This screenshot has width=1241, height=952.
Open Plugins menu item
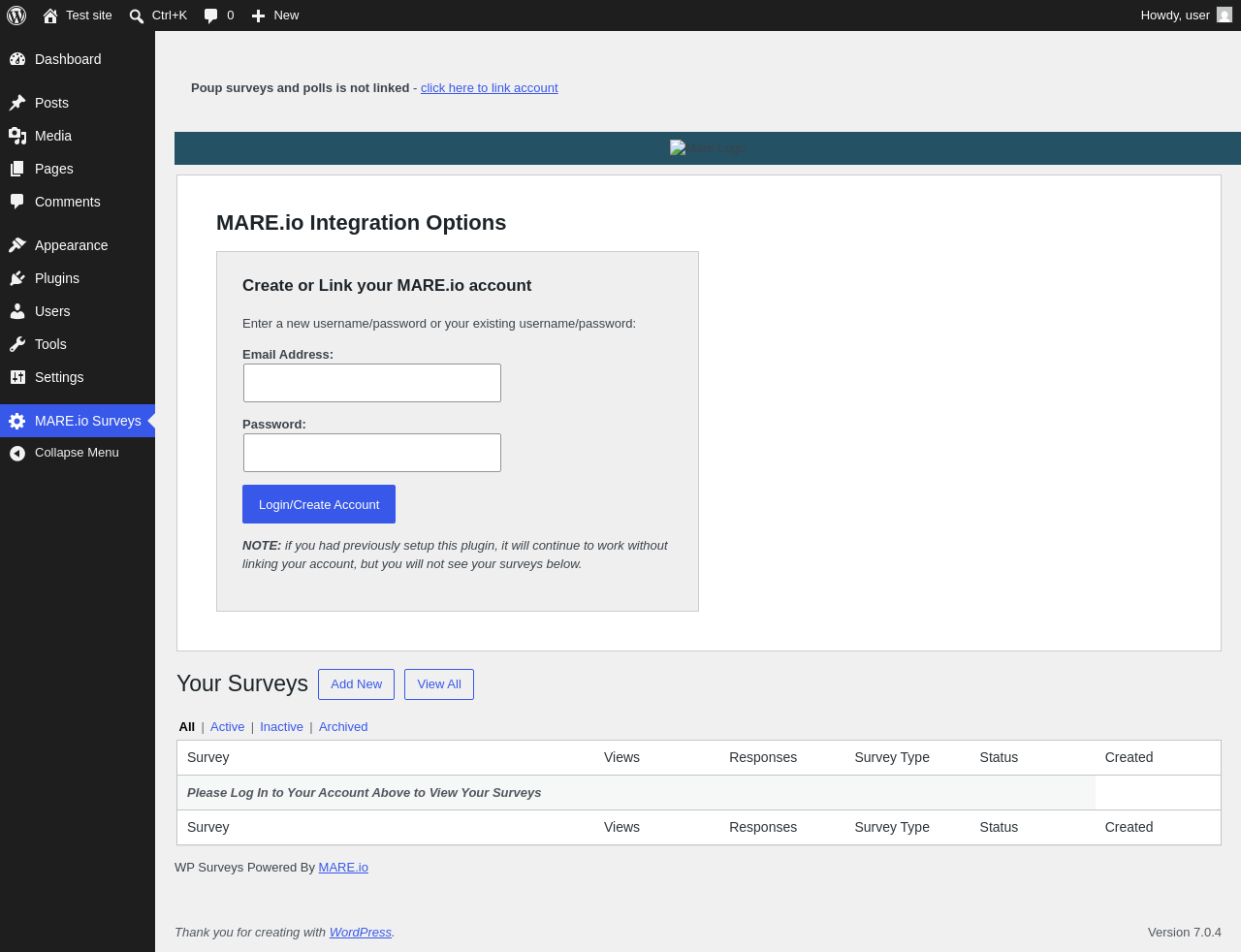[78, 278]
